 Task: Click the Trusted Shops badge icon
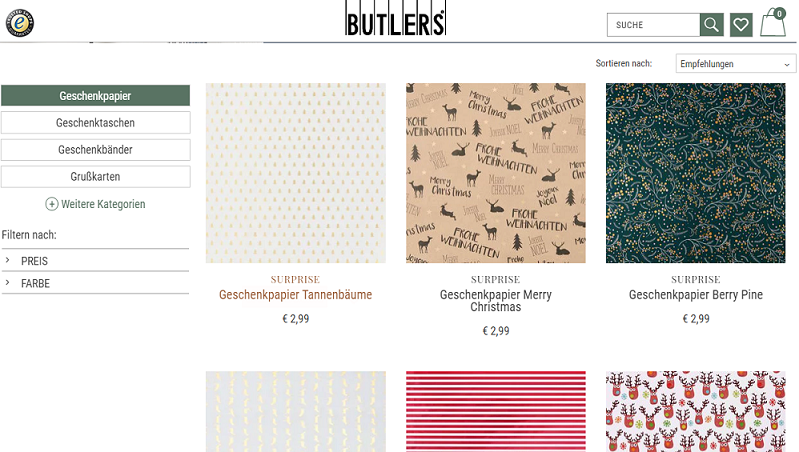(x=20, y=23)
